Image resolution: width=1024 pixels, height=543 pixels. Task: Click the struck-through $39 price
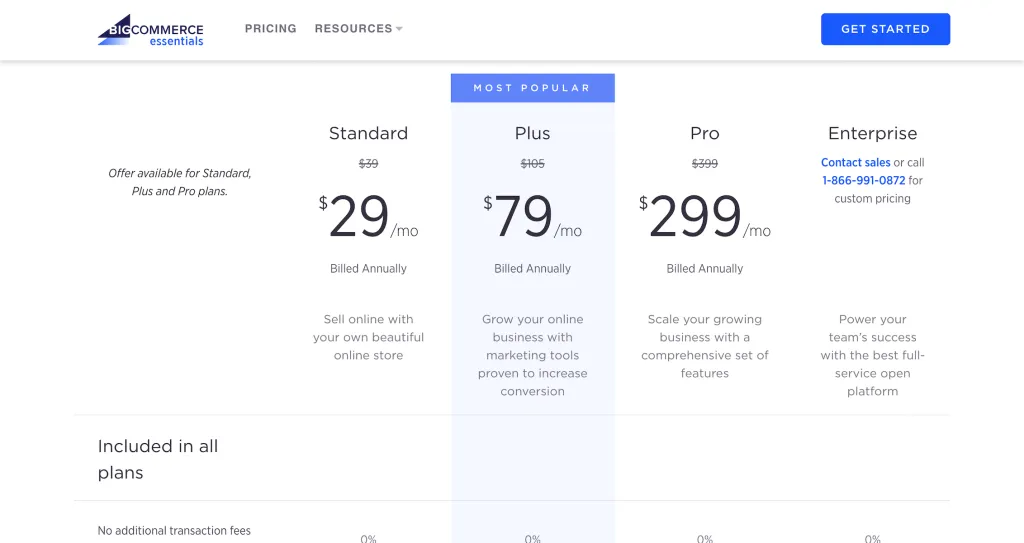click(368, 163)
